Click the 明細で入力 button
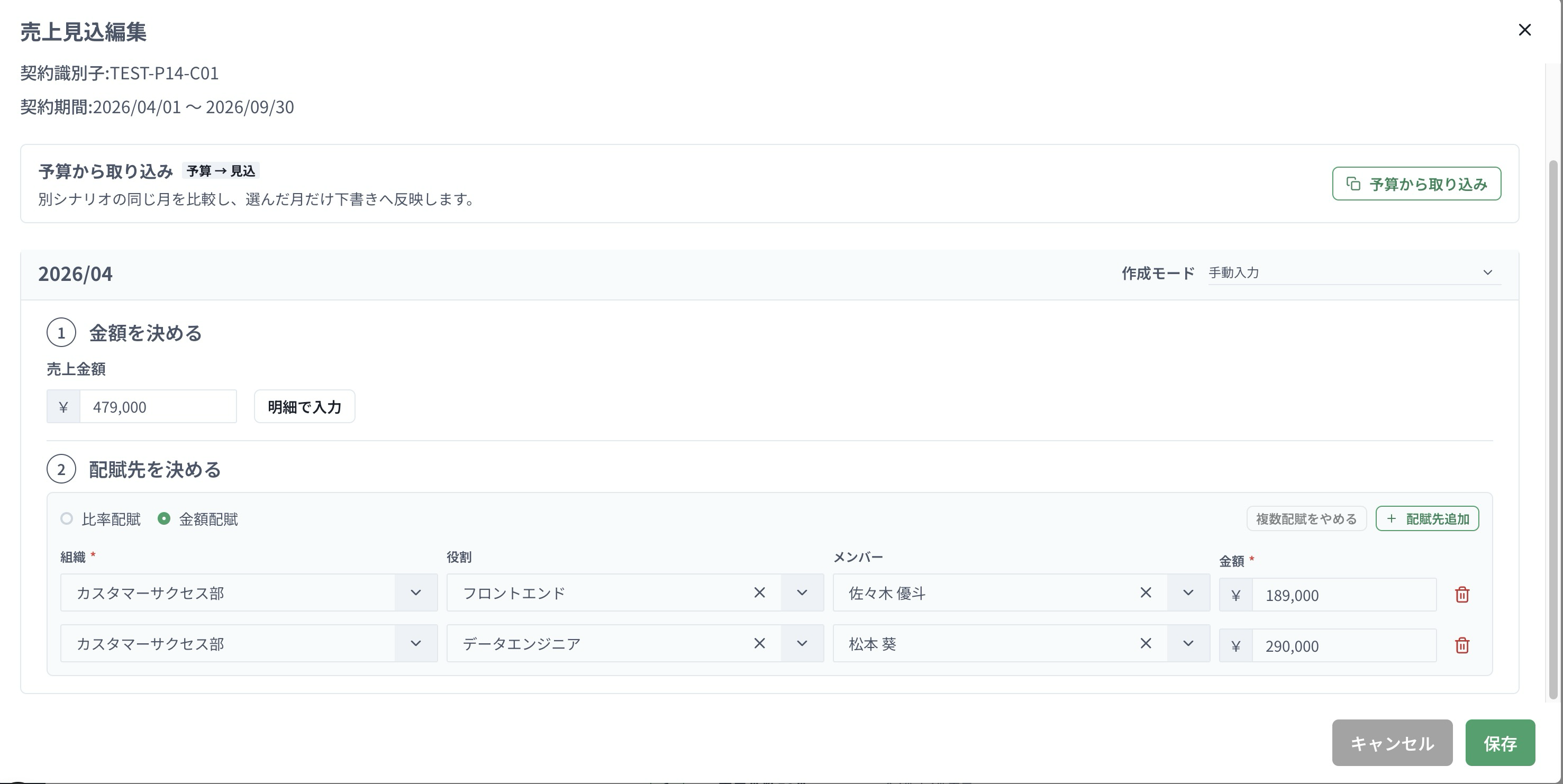 click(305, 407)
